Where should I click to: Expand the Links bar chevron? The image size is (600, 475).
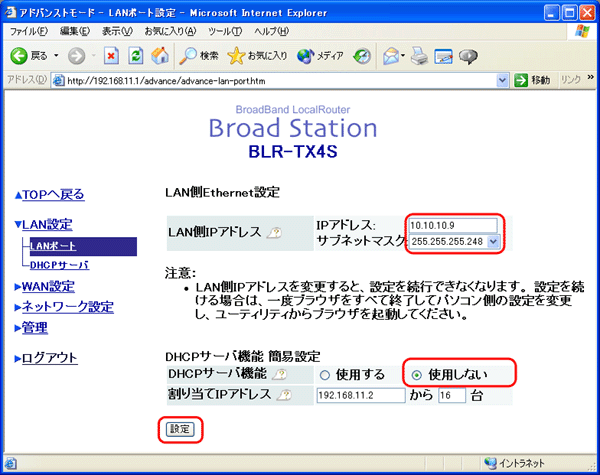(590, 78)
